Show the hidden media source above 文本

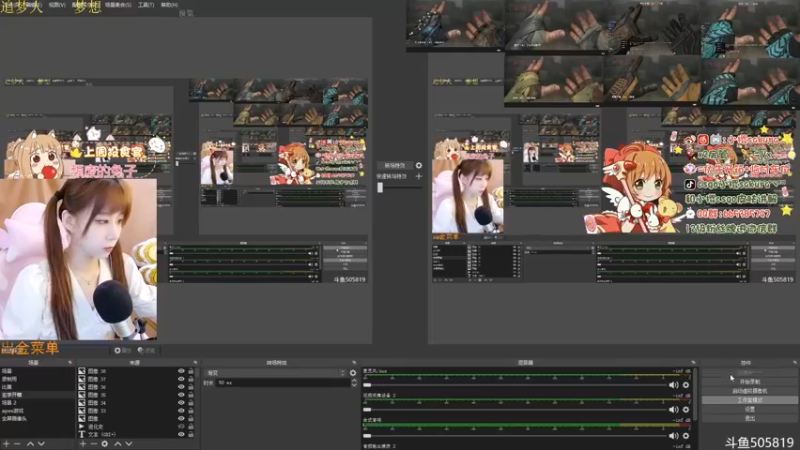point(181,427)
